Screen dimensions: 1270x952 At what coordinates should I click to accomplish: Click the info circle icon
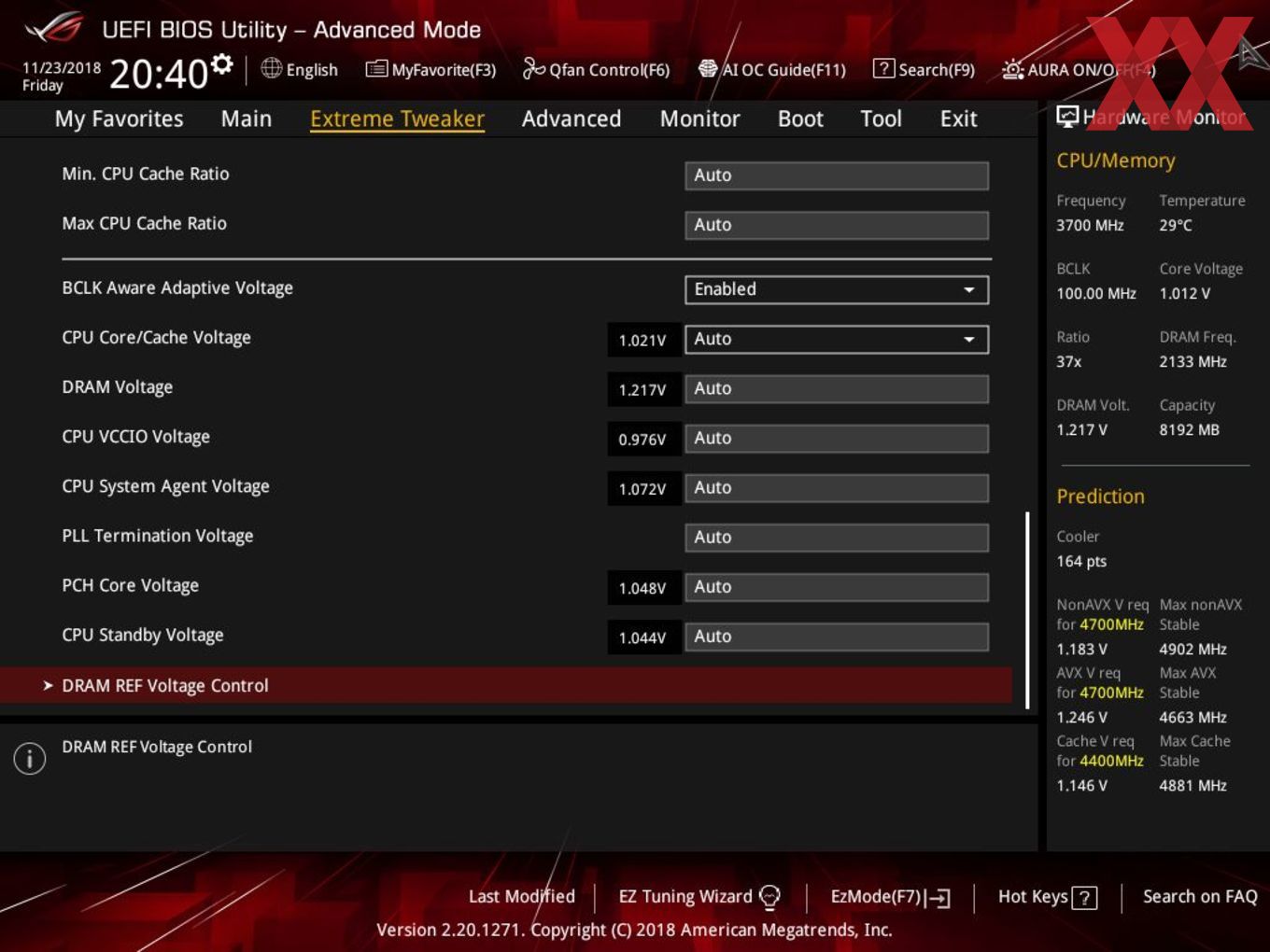point(30,758)
